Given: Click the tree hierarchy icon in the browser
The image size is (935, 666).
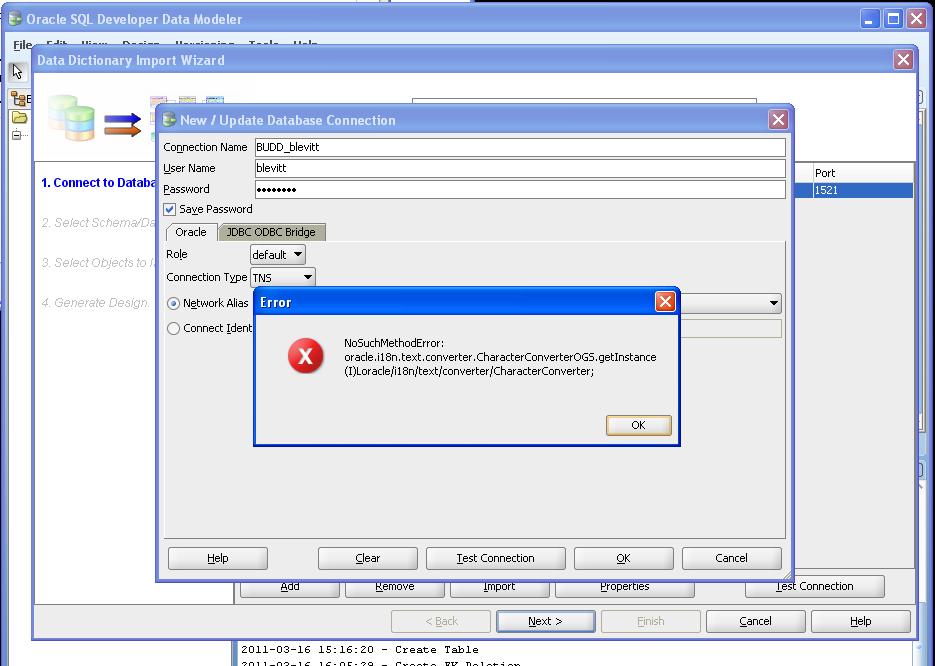Looking at the screenshot, I should [x=18, y=98].
